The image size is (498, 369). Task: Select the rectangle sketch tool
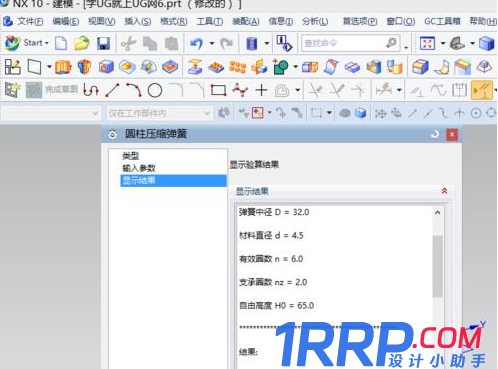coord(218,90)
